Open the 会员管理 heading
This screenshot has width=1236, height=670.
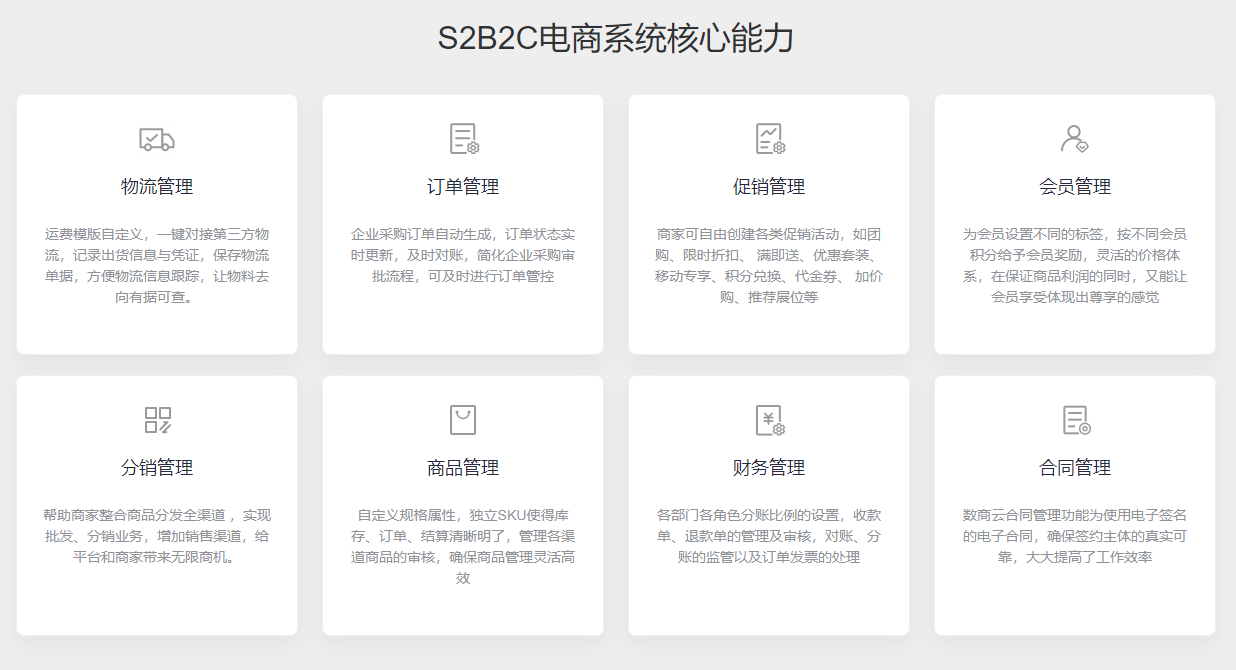point(1075,187)
